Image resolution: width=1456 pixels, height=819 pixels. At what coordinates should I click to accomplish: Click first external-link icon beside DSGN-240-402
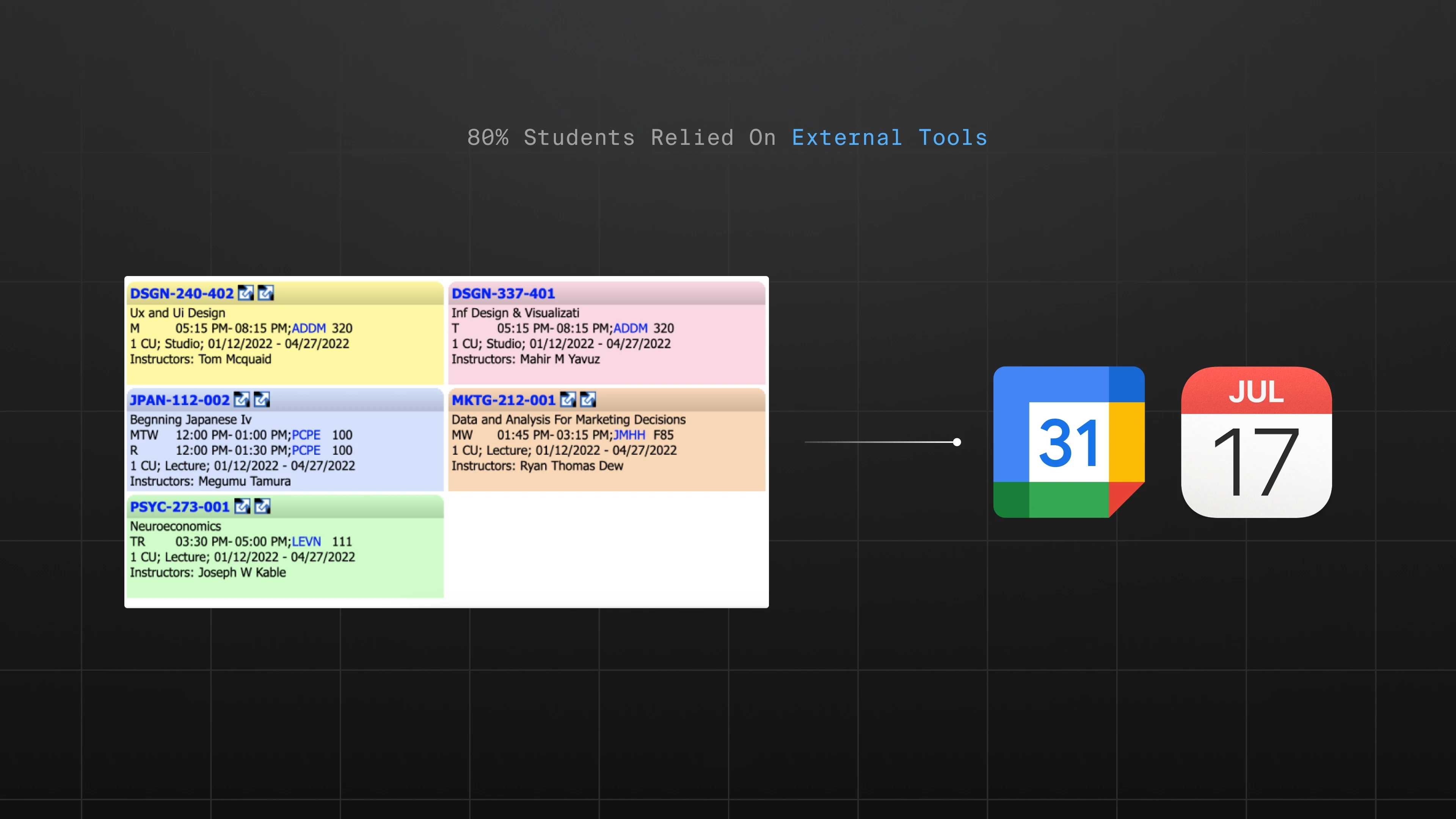[x=245, y=293]
